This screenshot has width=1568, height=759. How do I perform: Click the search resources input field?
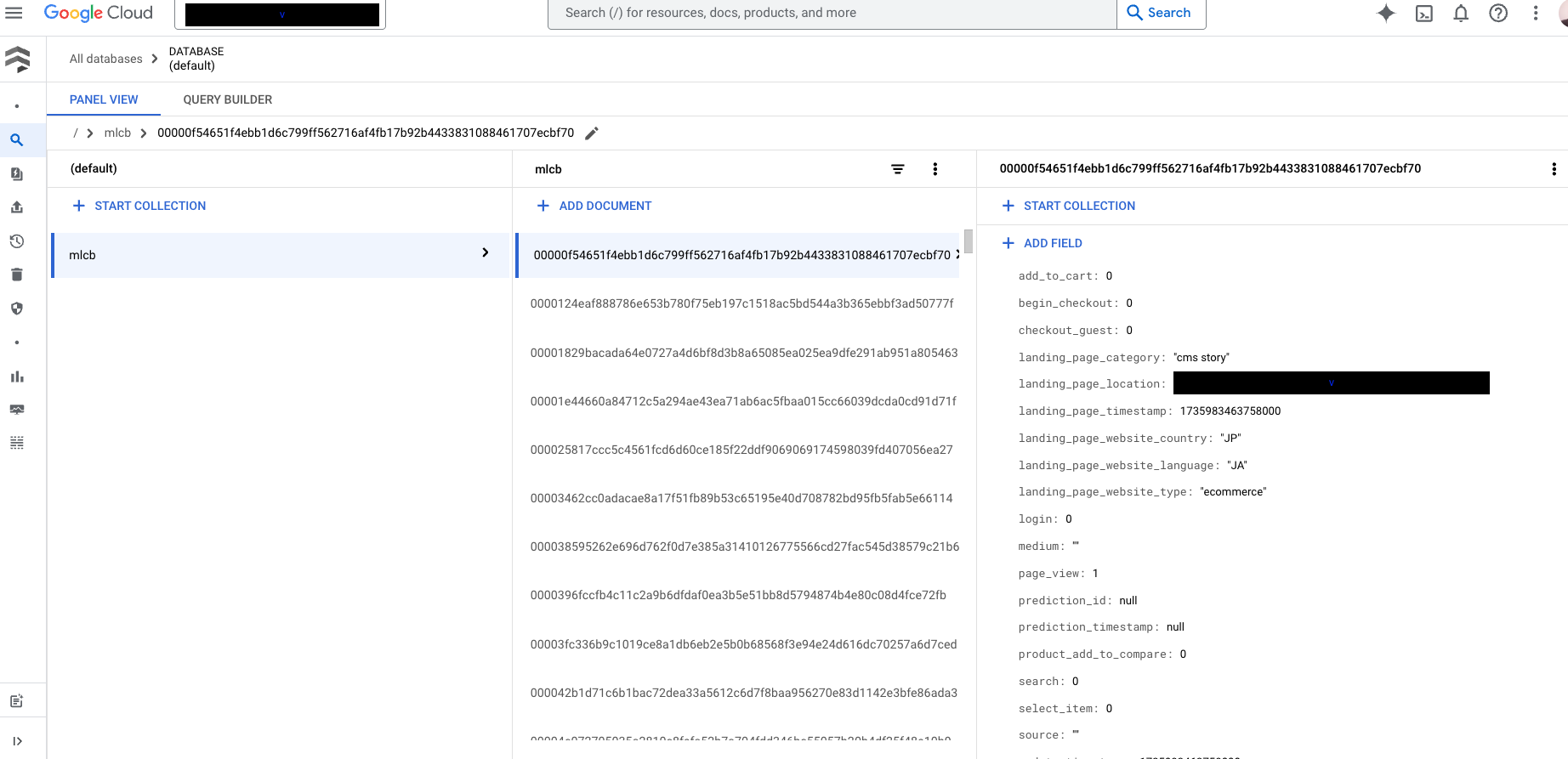click(832, 13)
